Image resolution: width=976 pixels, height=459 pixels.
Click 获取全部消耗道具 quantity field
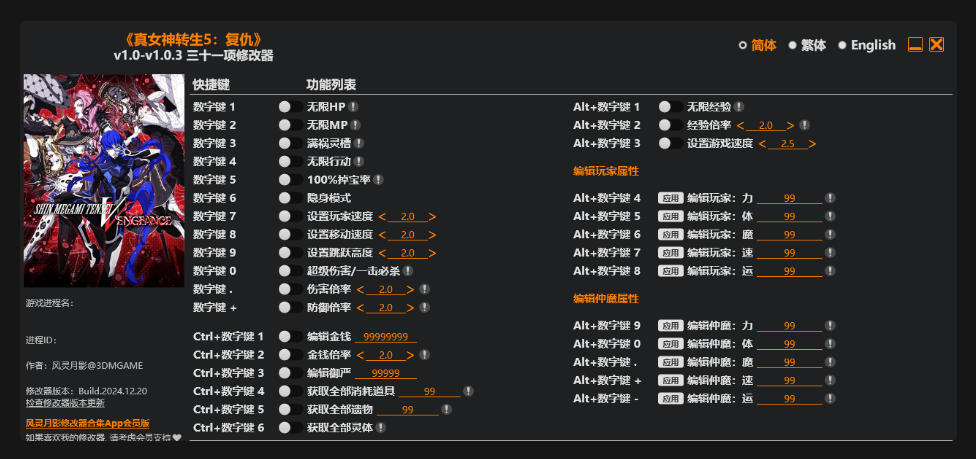tap(429, 392)
